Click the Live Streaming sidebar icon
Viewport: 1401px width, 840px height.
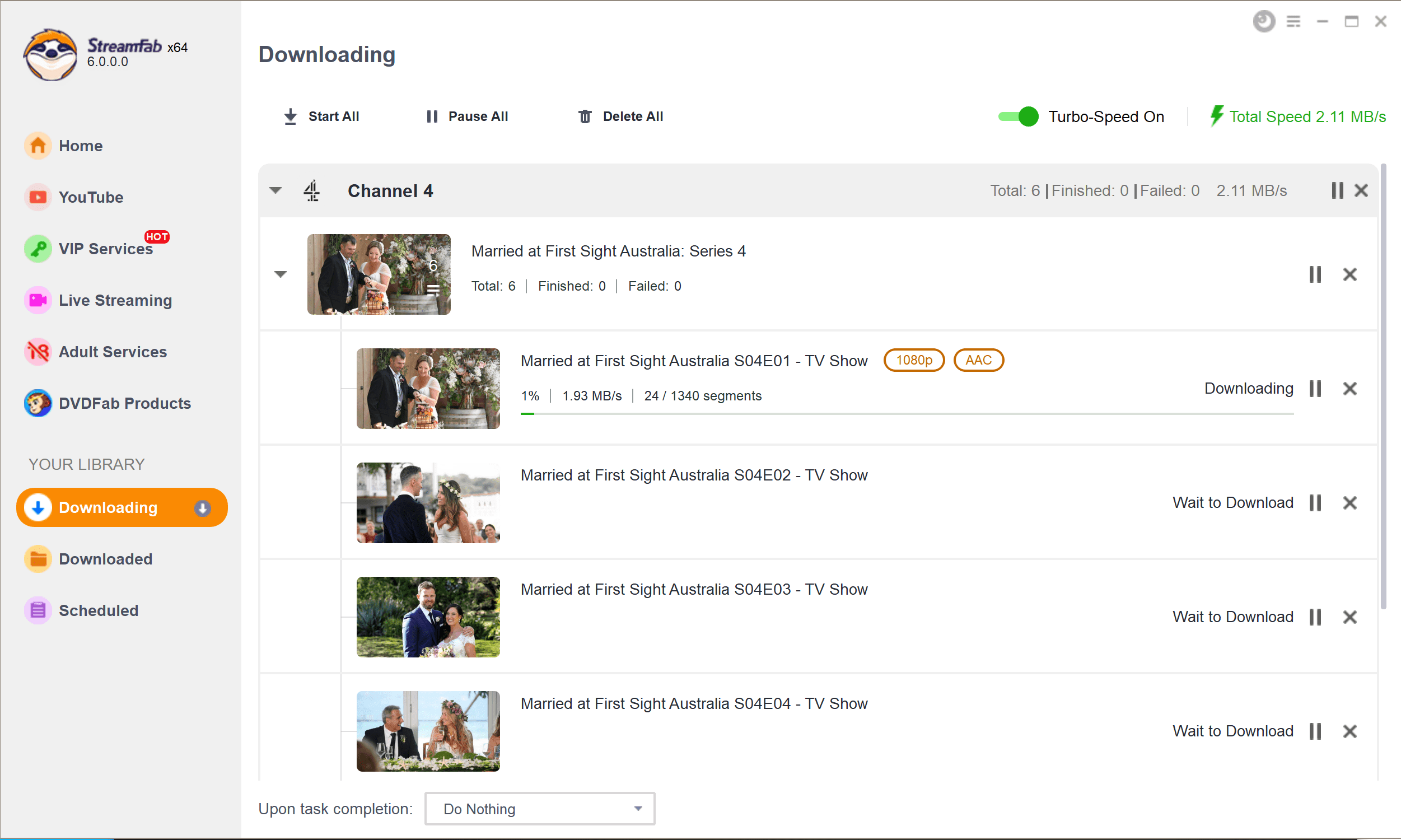pos(37,300)
